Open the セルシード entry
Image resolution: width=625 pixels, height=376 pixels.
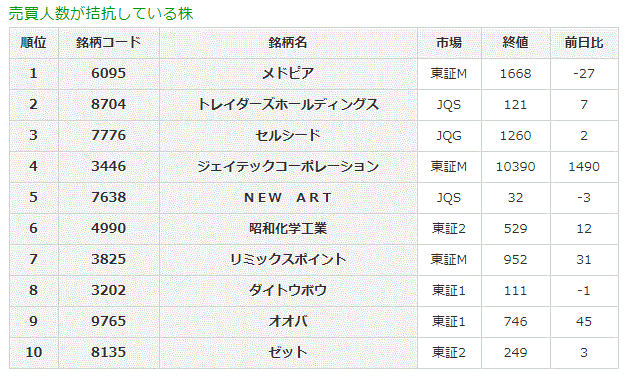click(x=288, y=136)
